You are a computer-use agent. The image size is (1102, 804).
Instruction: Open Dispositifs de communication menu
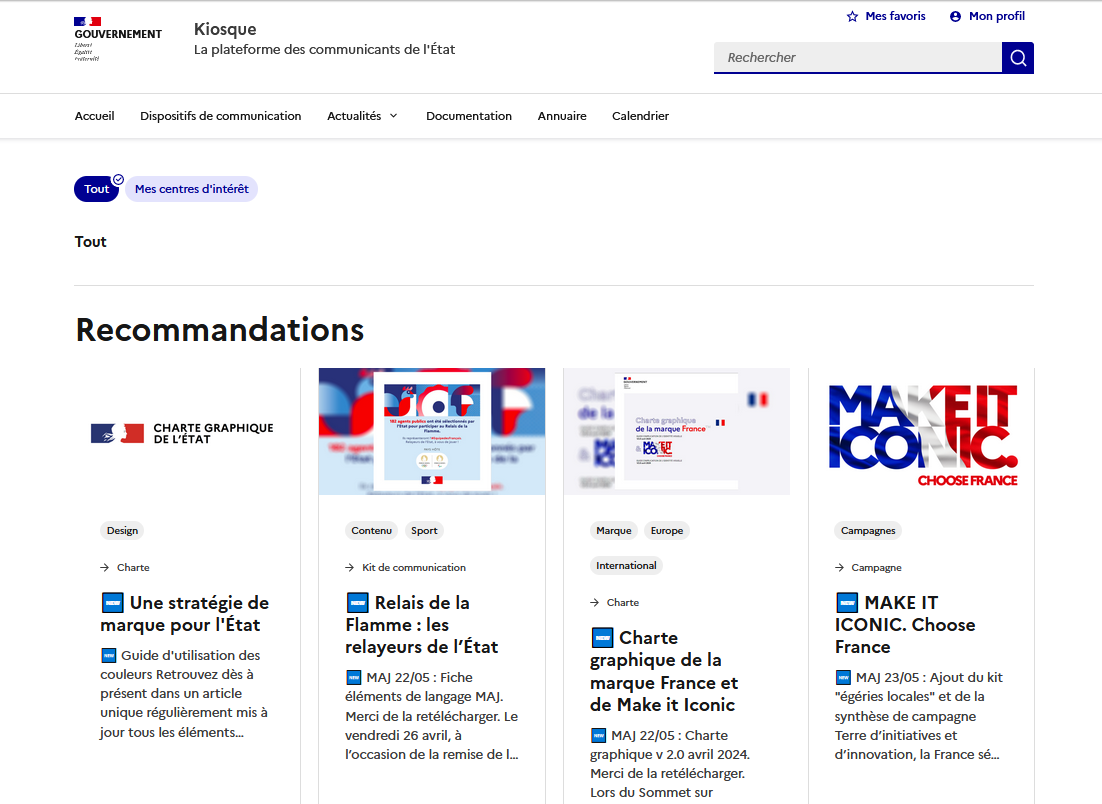point(221,116)
